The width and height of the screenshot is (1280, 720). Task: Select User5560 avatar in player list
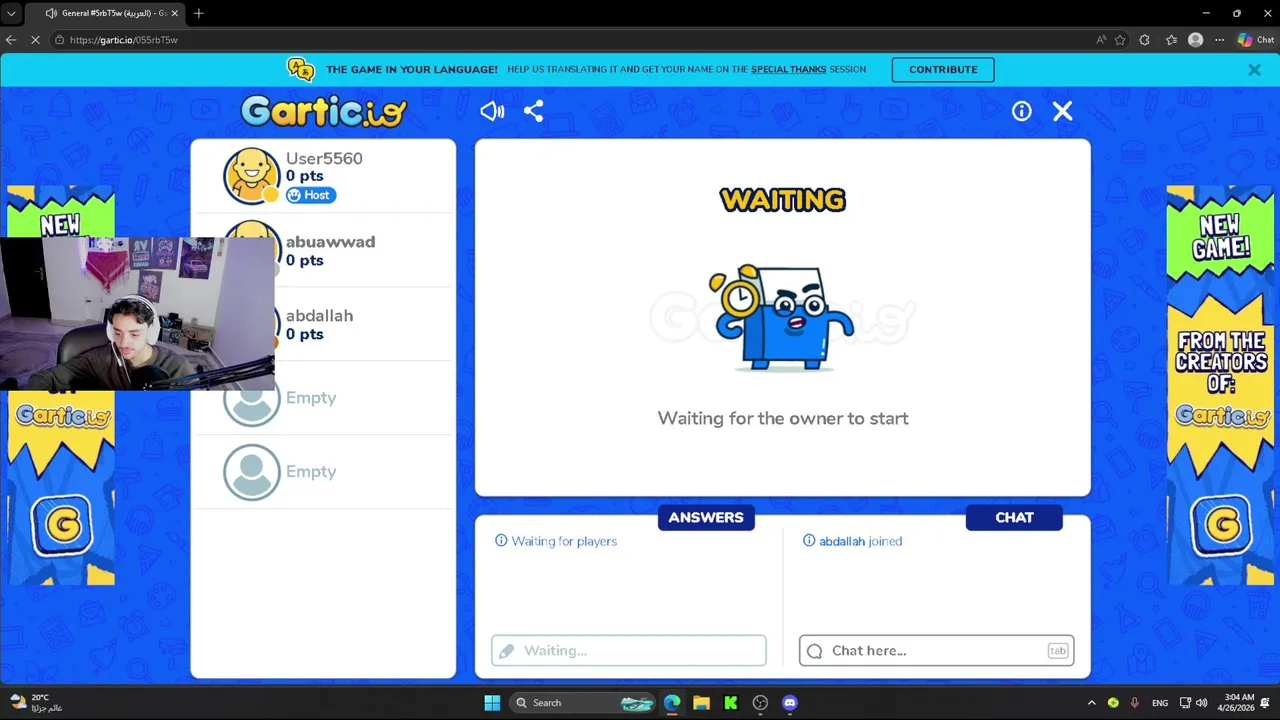tap(251, 176)
